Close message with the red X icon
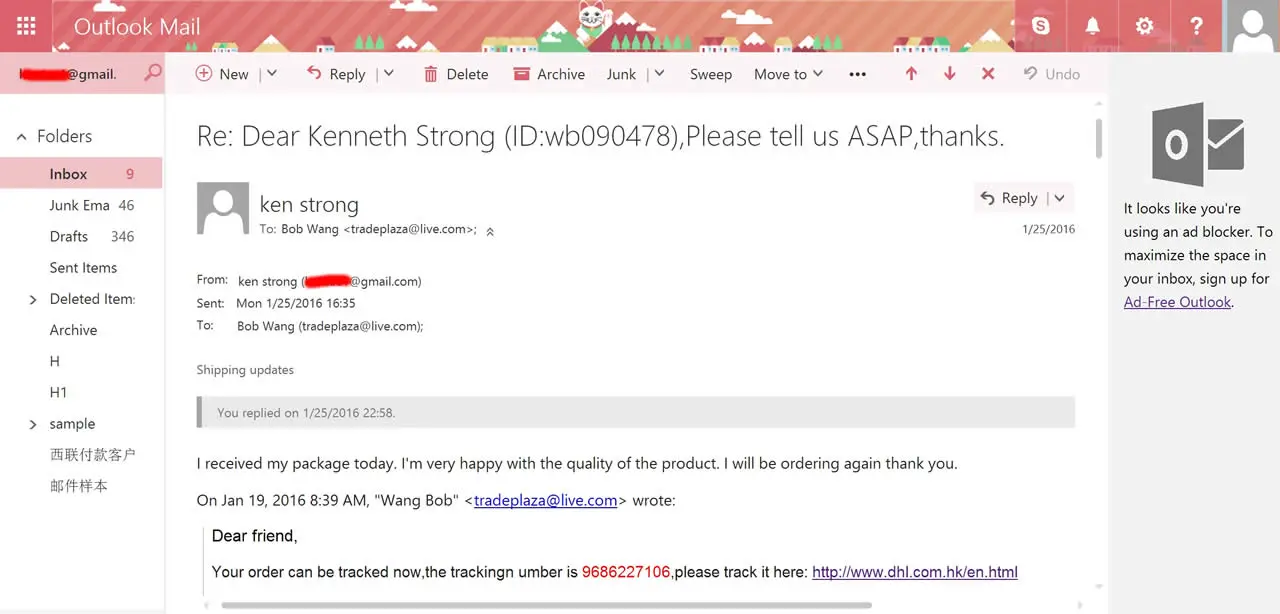 [x=988, y=74]
